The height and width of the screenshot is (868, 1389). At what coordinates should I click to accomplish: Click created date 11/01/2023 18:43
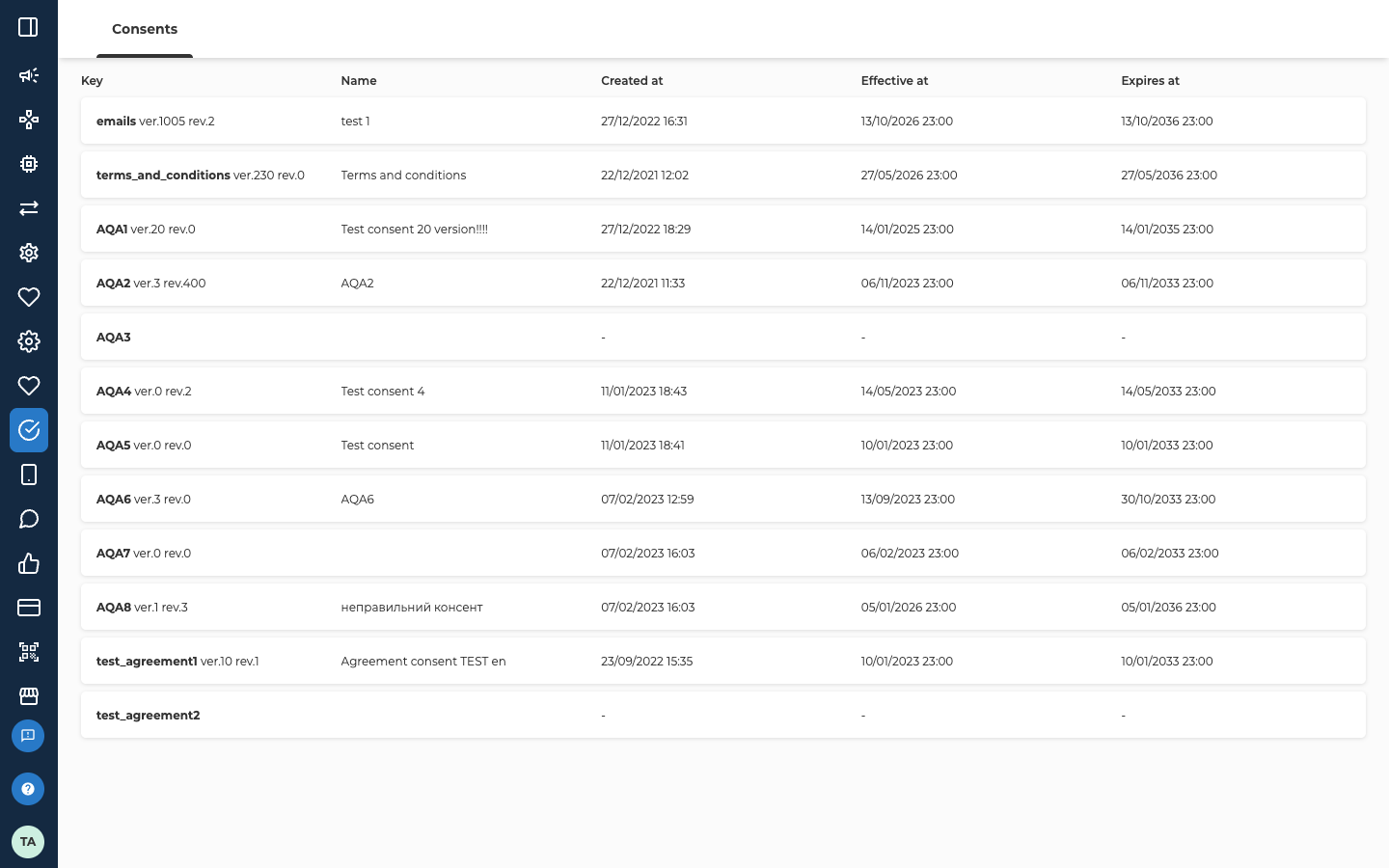[x=644, y=392]
